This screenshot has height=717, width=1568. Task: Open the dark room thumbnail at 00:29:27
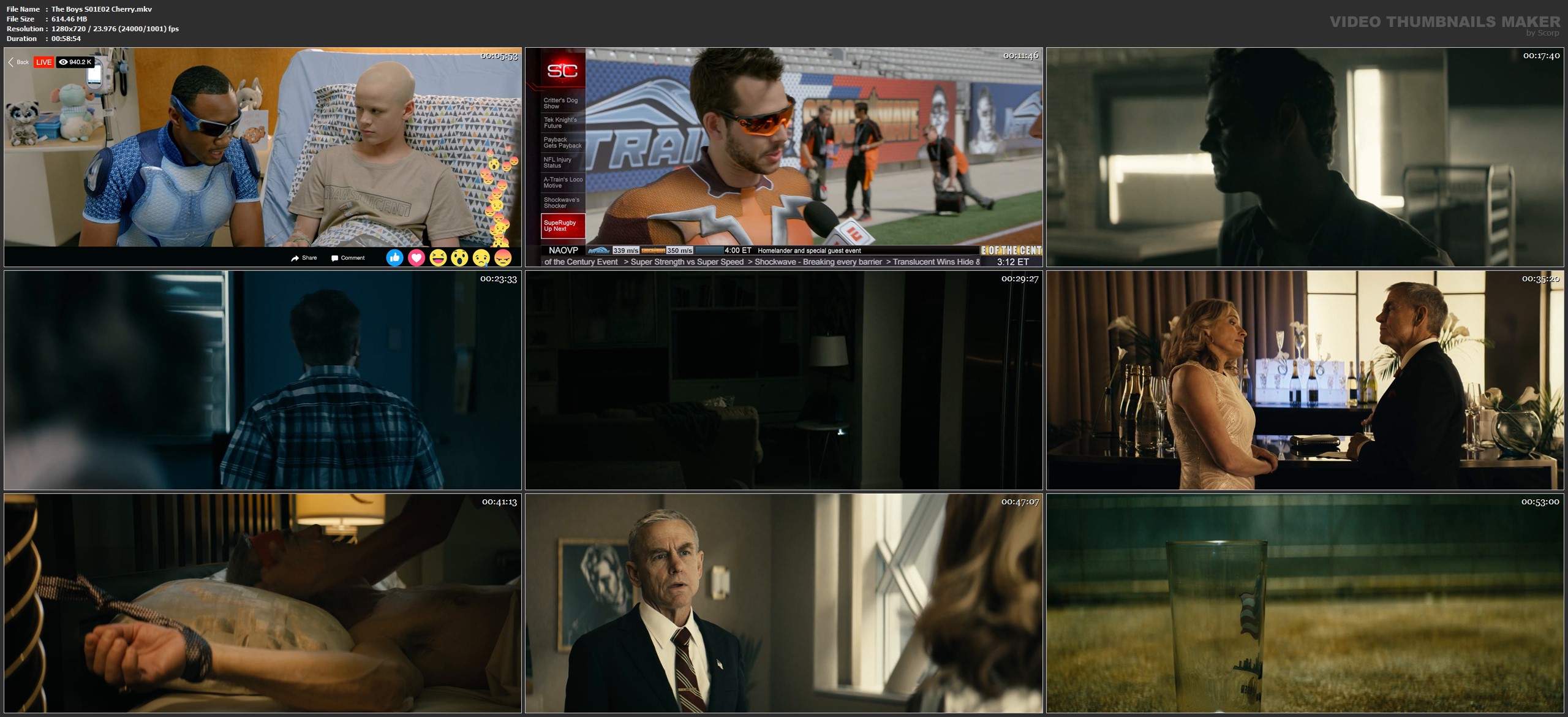[x=783, y=380]
